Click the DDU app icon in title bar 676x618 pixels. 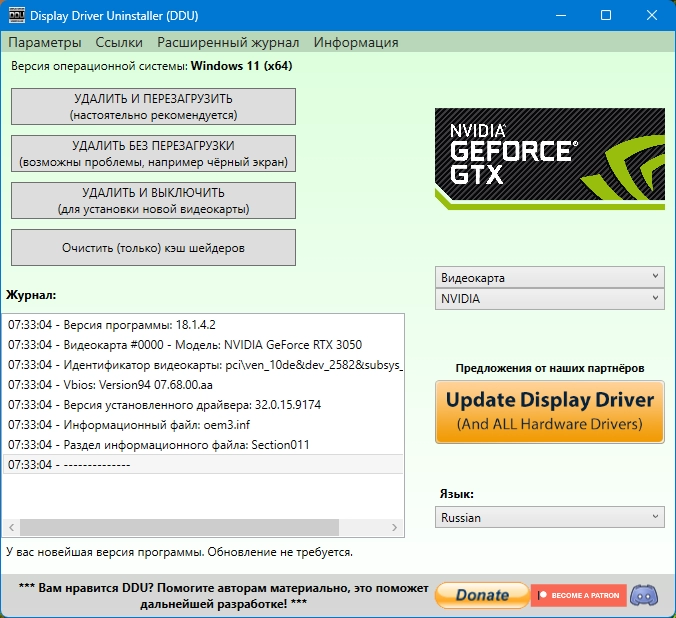tap(17, 16)
